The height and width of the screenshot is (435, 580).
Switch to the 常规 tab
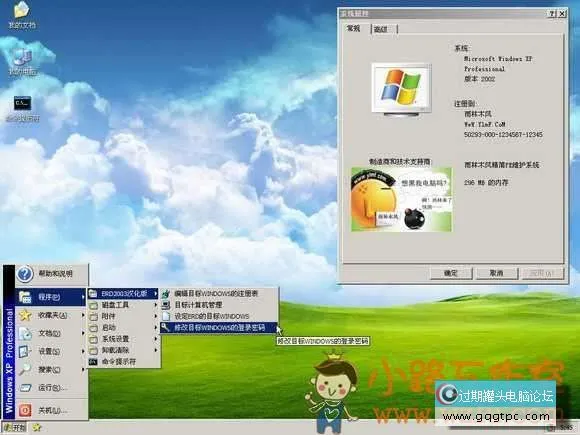(353, 28)
